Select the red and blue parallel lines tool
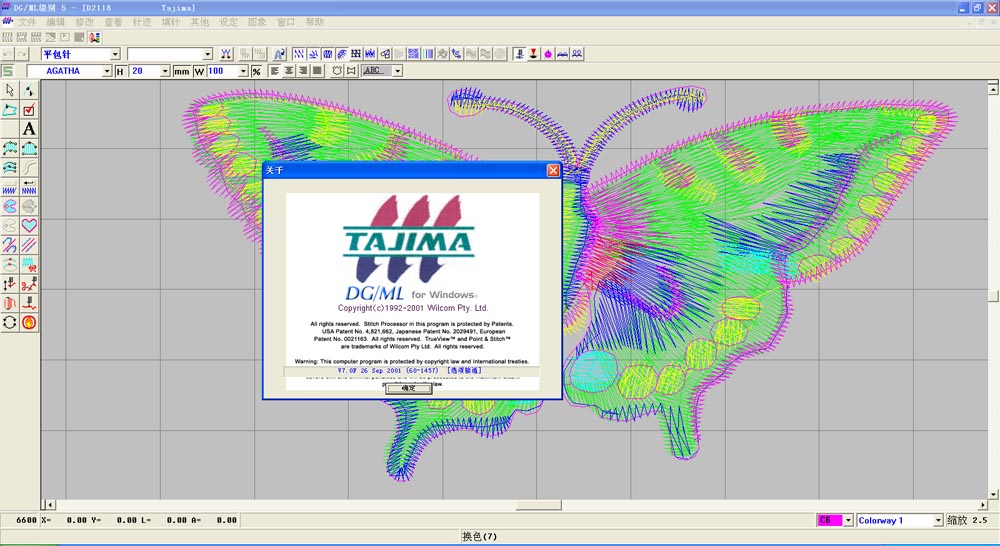1000x546 pixels. coord(29,245)
